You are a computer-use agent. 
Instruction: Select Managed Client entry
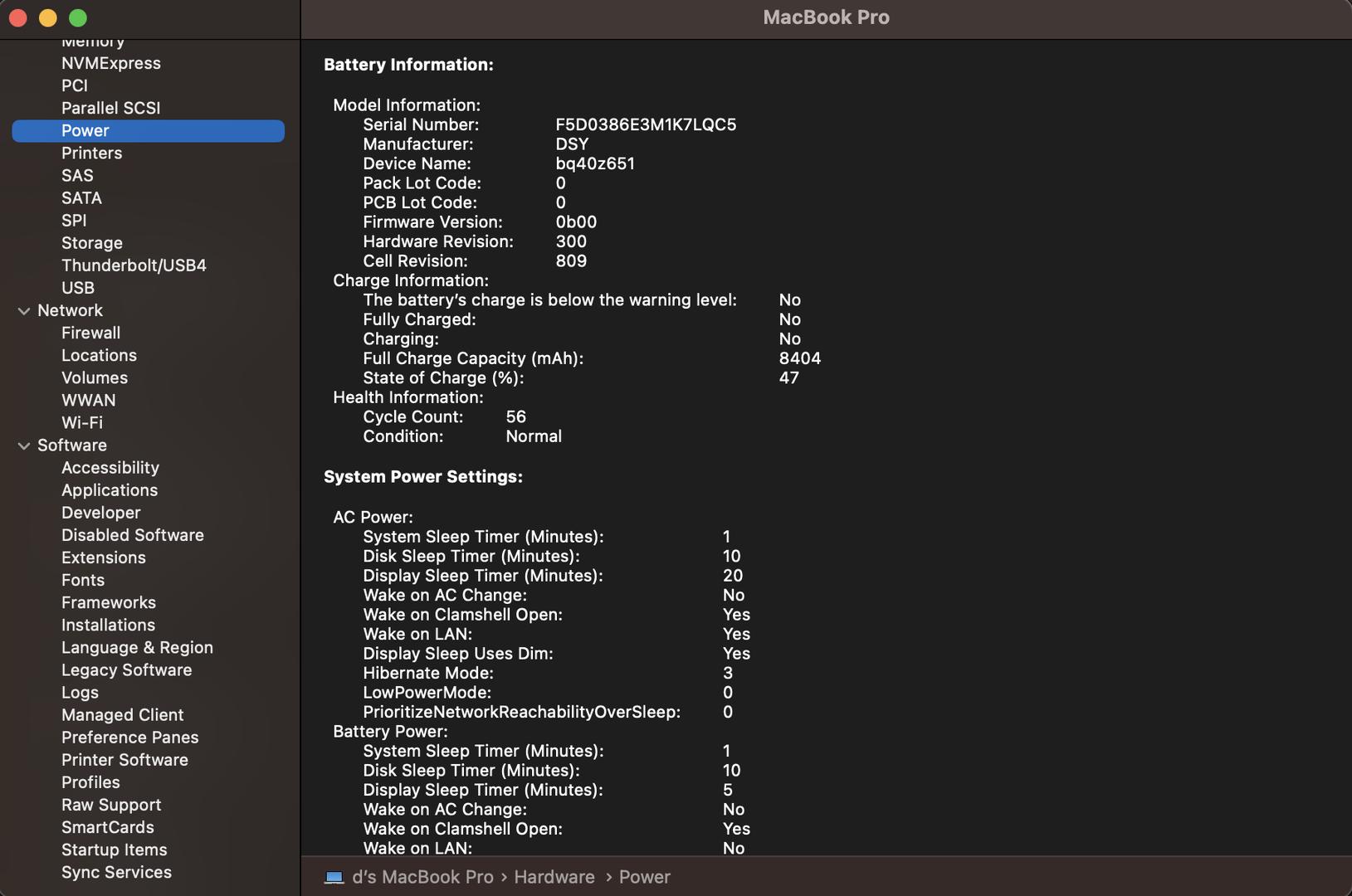pyautogui.click(x=123, y=714)
